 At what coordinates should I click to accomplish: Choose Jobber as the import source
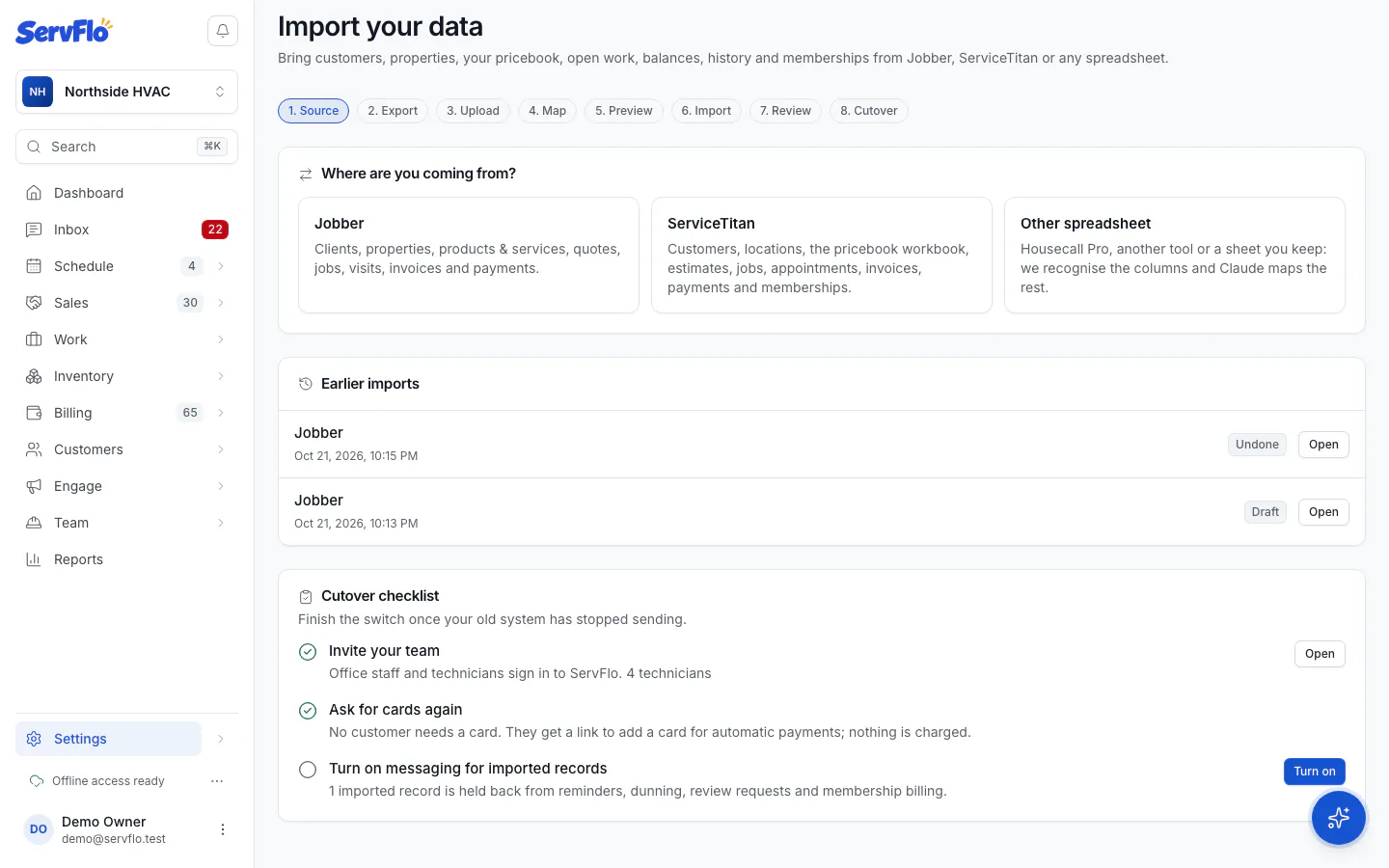[469, 256]
